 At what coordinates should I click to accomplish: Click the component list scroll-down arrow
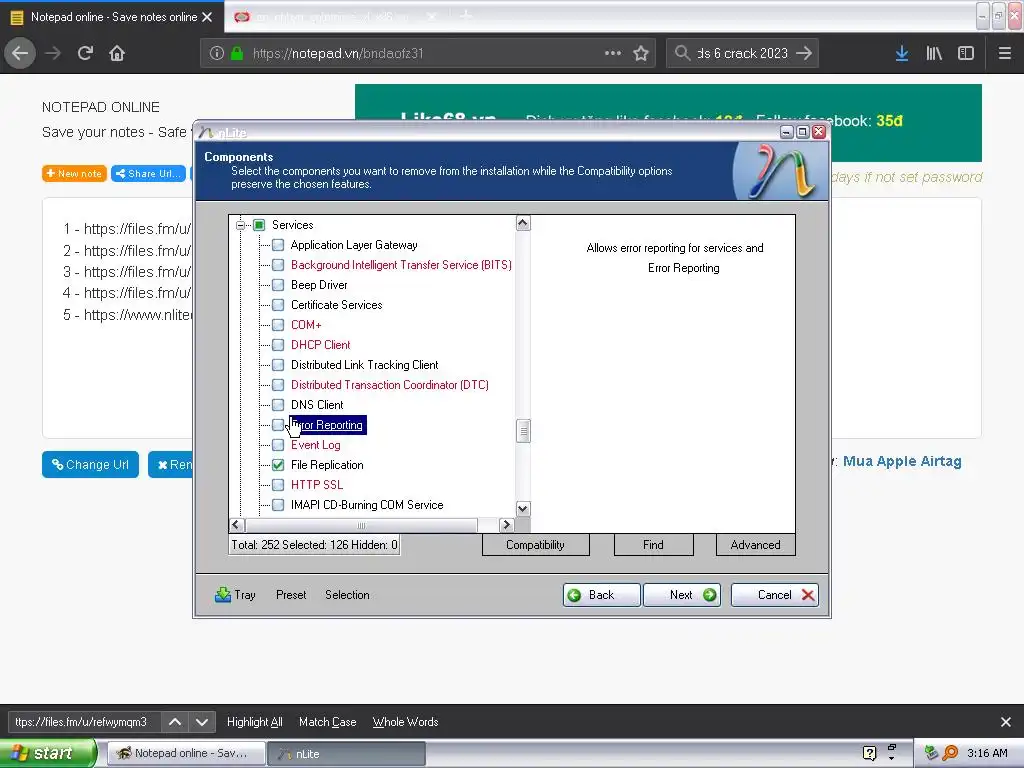point(523,509)
